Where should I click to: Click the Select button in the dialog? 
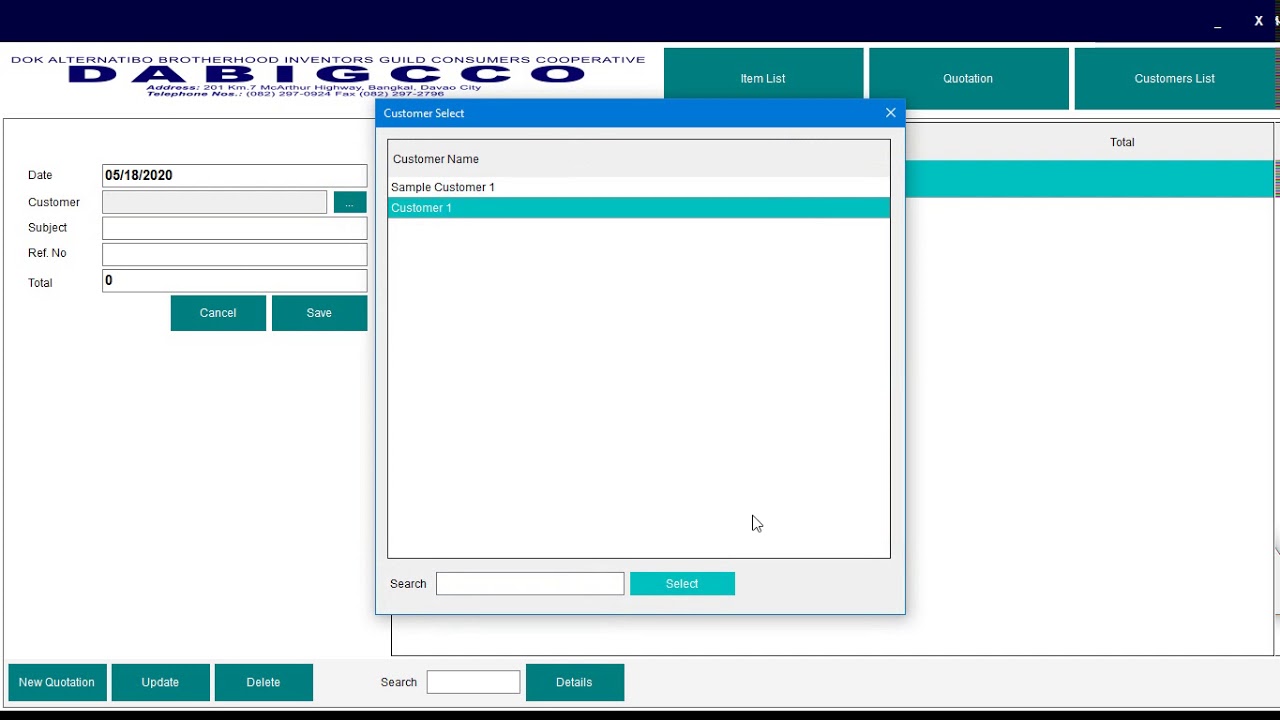click(682, 584)
